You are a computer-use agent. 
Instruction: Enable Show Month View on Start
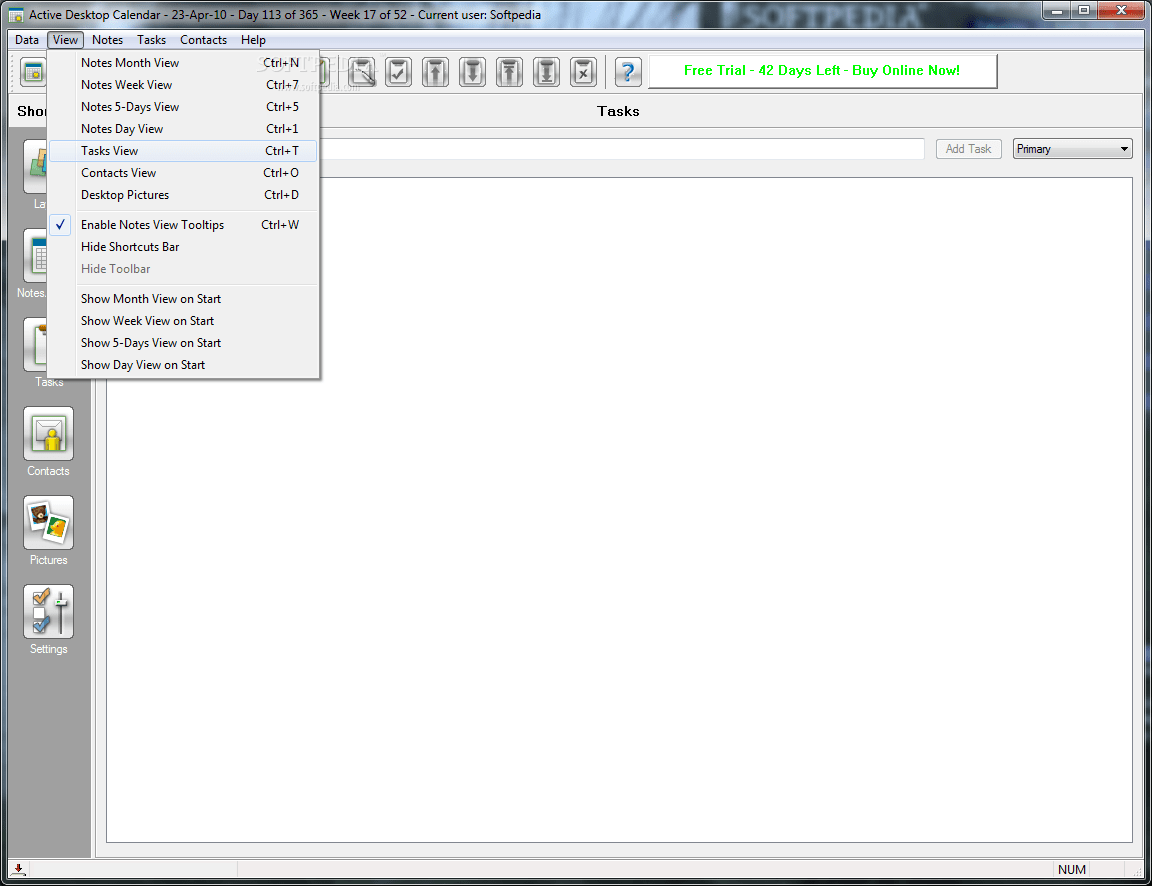[x=151, y=298]
